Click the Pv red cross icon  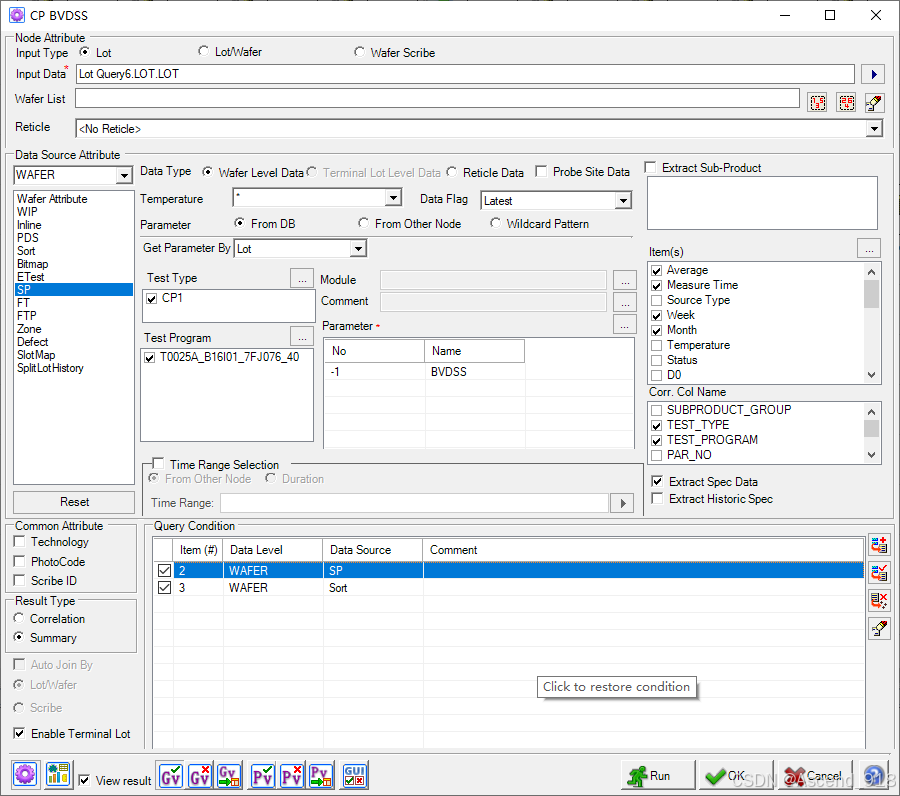[x=292, y=776]
